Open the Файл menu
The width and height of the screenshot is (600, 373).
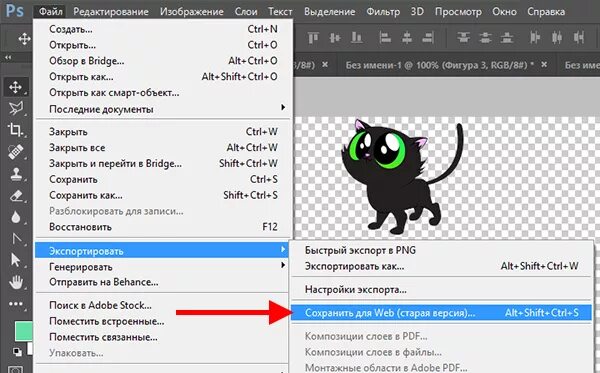click(51, 11)
